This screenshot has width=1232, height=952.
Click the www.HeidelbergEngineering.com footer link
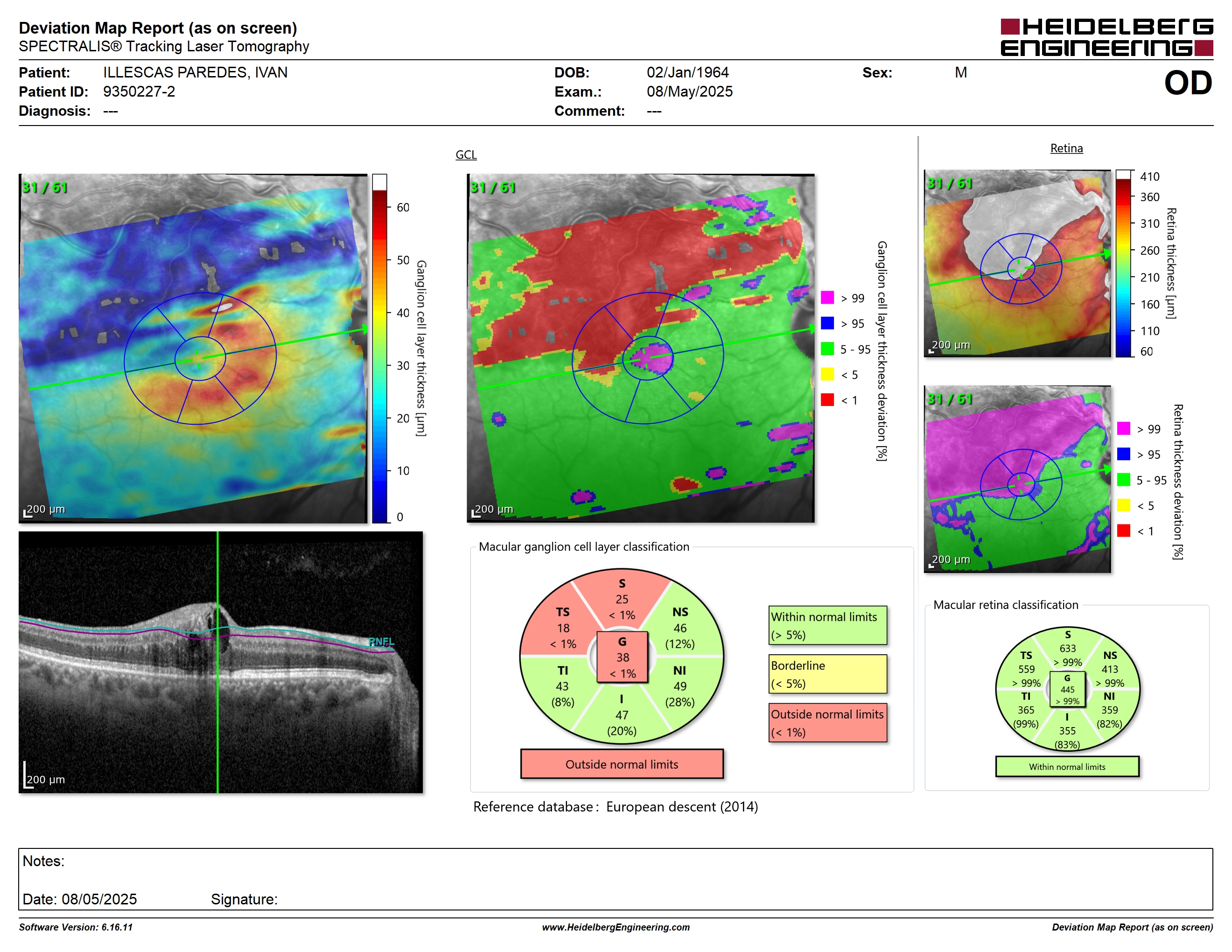click(x=616, y=927)
